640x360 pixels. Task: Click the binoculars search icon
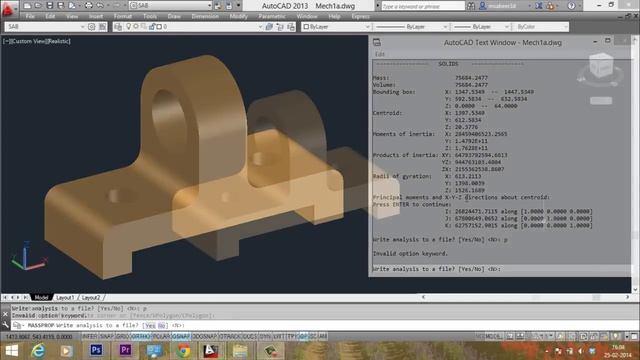click(x=471, y=6)
